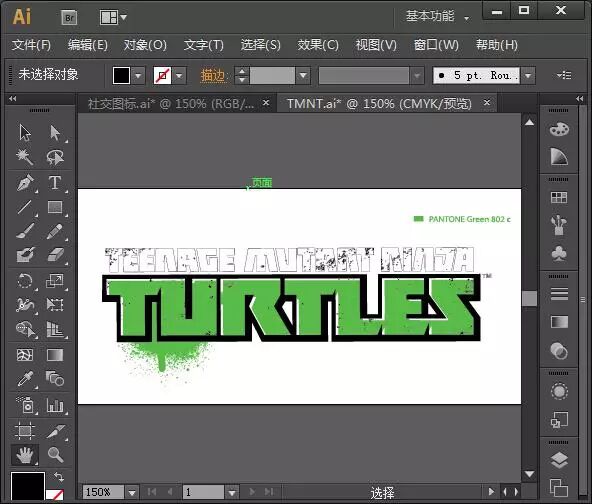Select the Type tool
Image resolution: width=592 pixels, height=504 pixels.
point(55,183)
